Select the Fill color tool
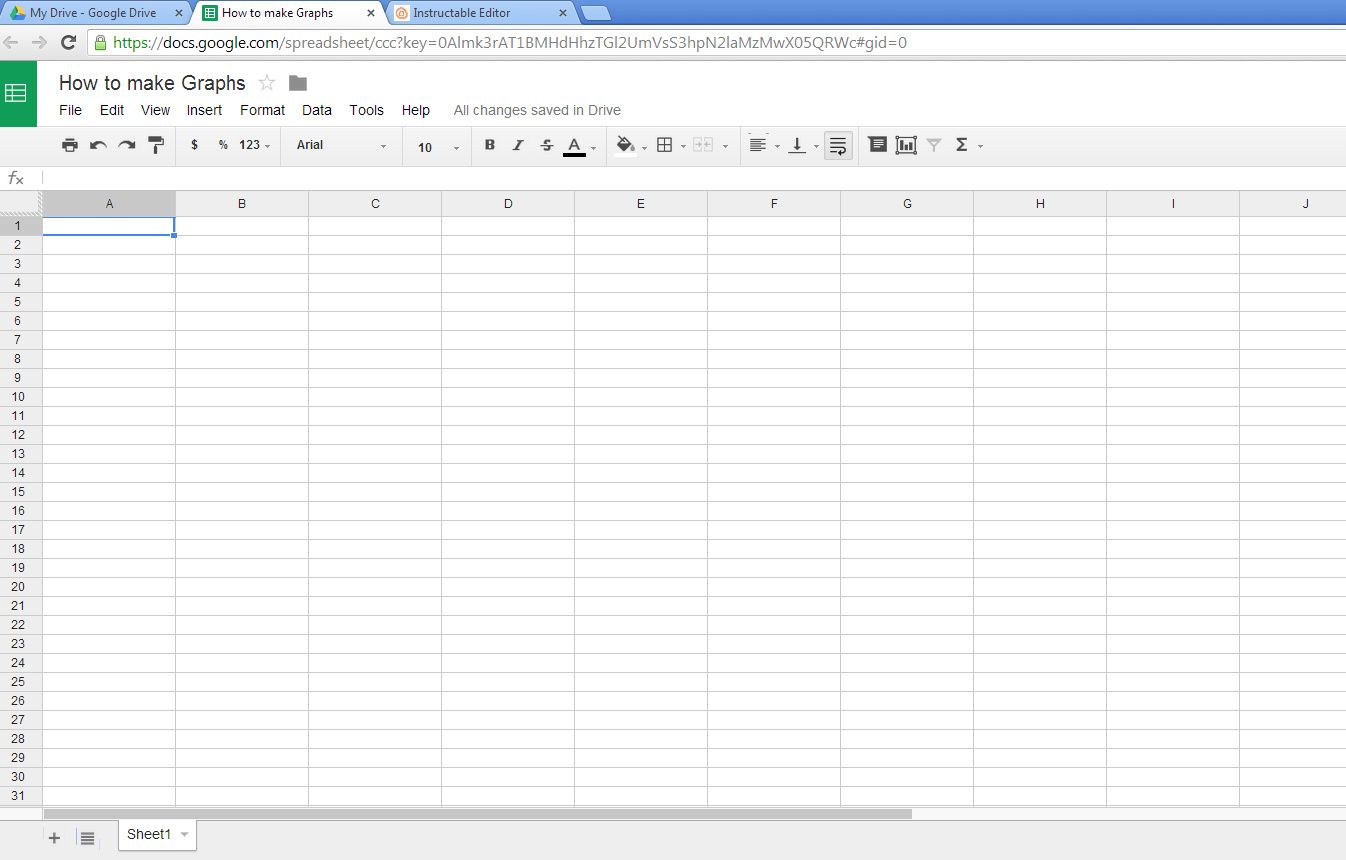The height and width of the screenshot is (860, 1346). 625,145
